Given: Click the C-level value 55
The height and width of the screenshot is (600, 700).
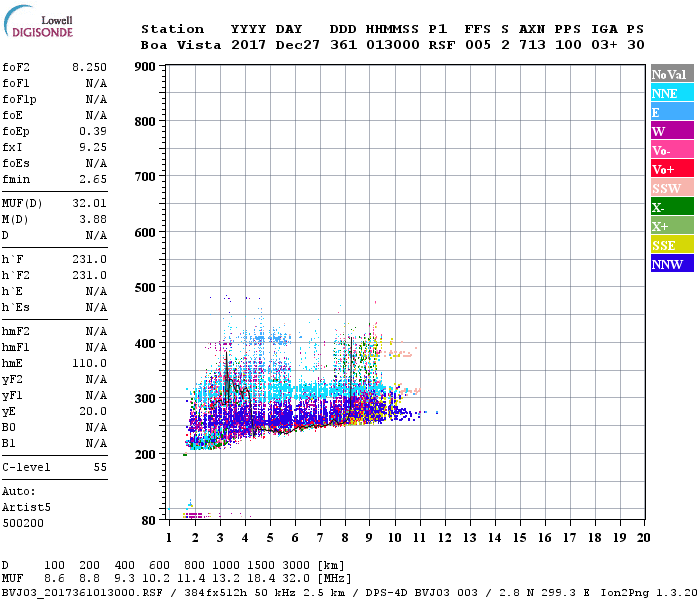Looking at the screenshot, I should pyautogui.click(x=100, y=467).
